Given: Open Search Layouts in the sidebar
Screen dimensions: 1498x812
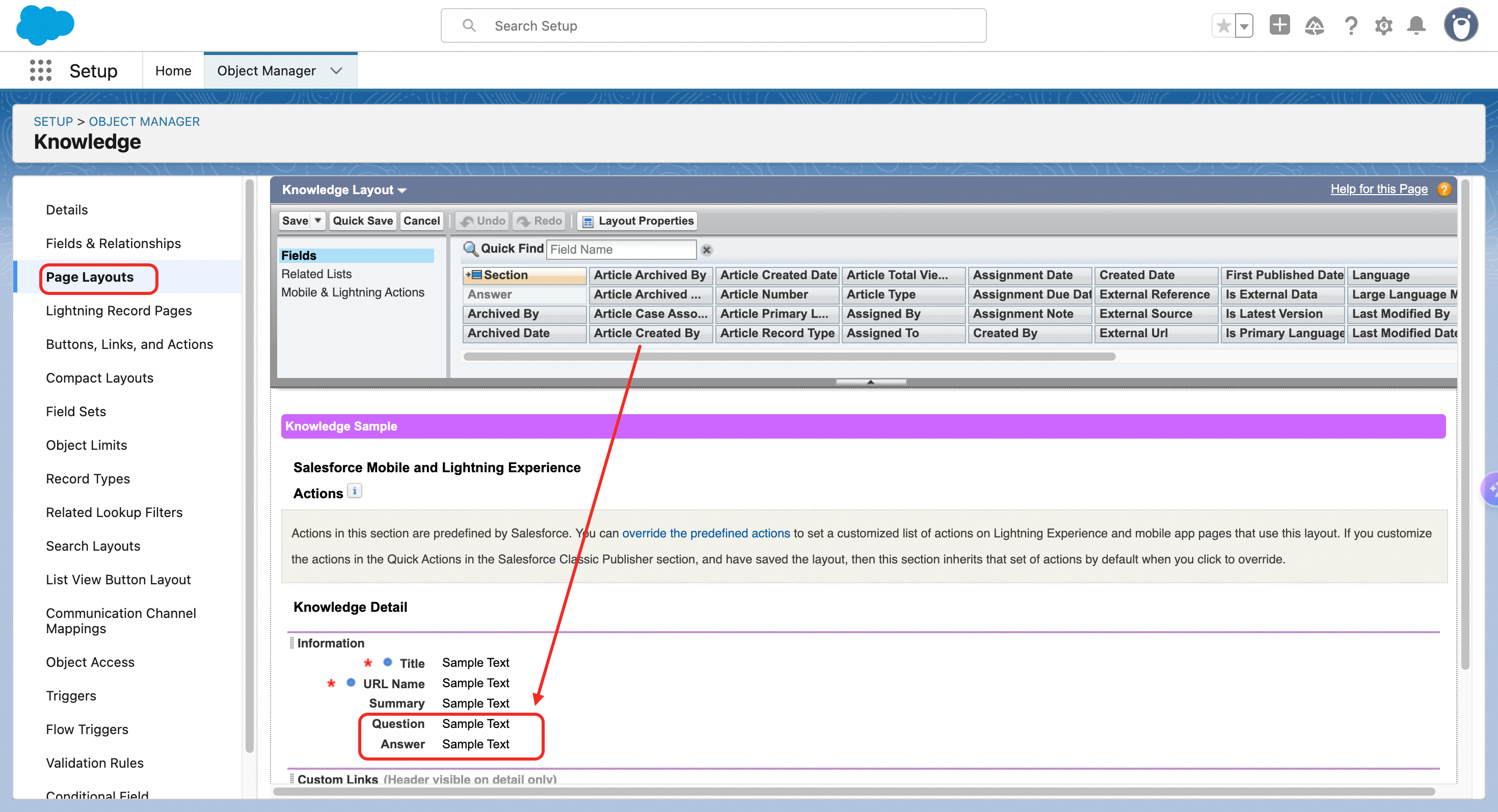Looking at the screenshot, I should 93,547.
